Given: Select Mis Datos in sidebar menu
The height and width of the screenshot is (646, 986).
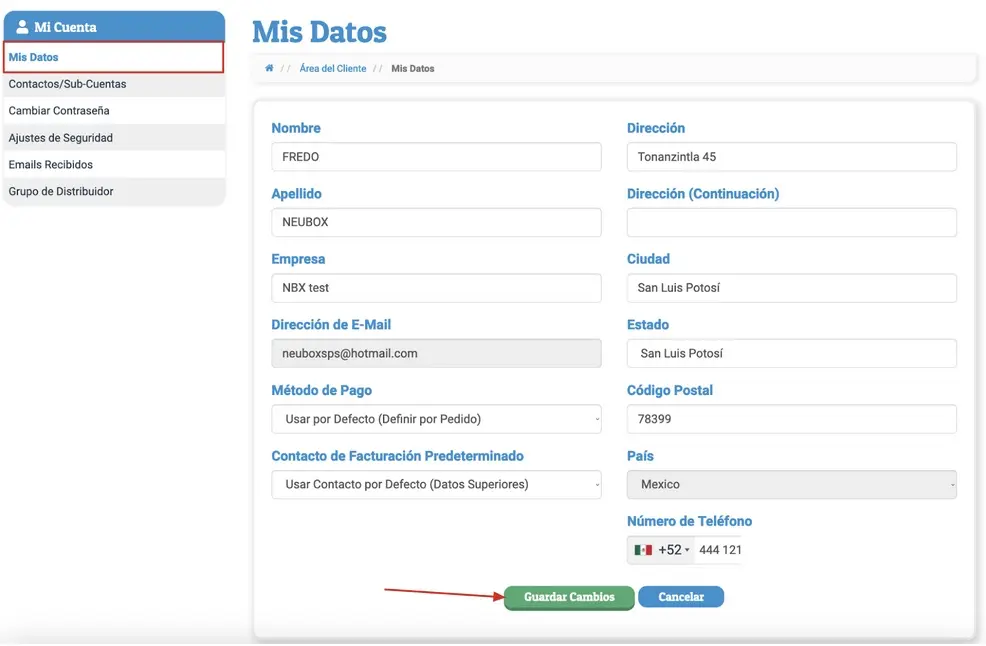Looking at the screenshot, I should 114,57.
